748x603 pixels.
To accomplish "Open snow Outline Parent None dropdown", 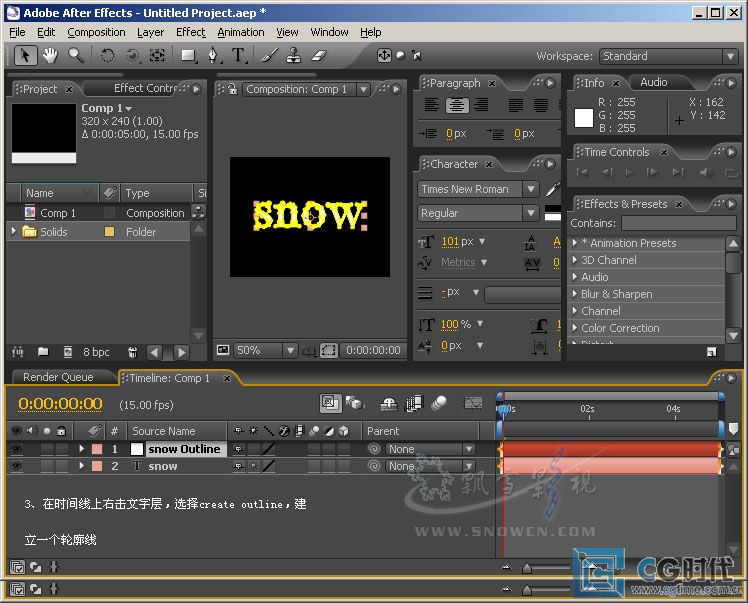I will (430, 449).
